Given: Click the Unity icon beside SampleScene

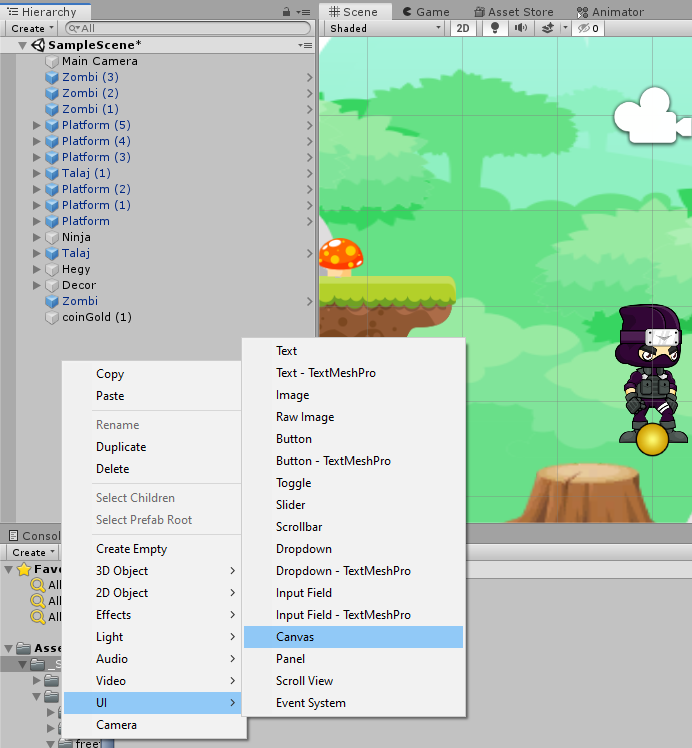Looking at the screenshot, I should coord(38,45).
